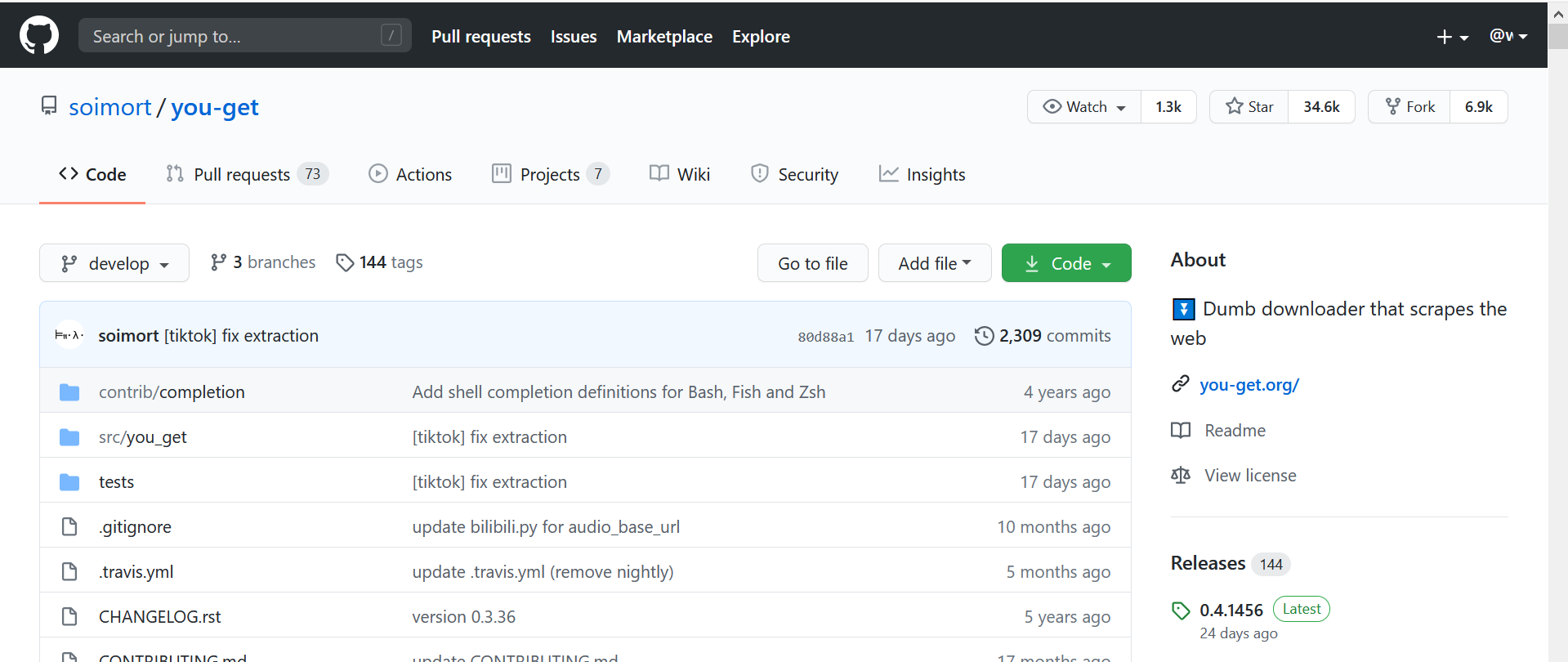This screenshot has height=662, width=1568.
Task: Open the GitHub home logo
Action: [39, 36]
